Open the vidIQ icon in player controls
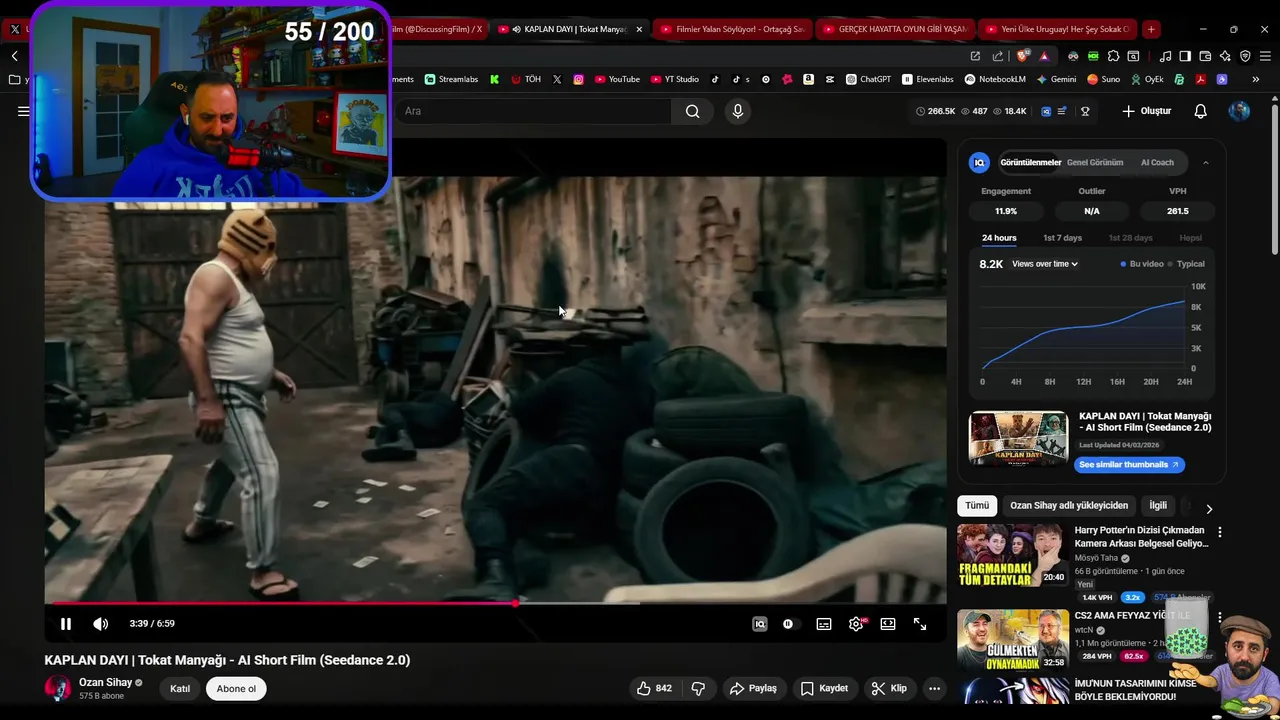This screenshot has height=720, width=1280. 760,624
